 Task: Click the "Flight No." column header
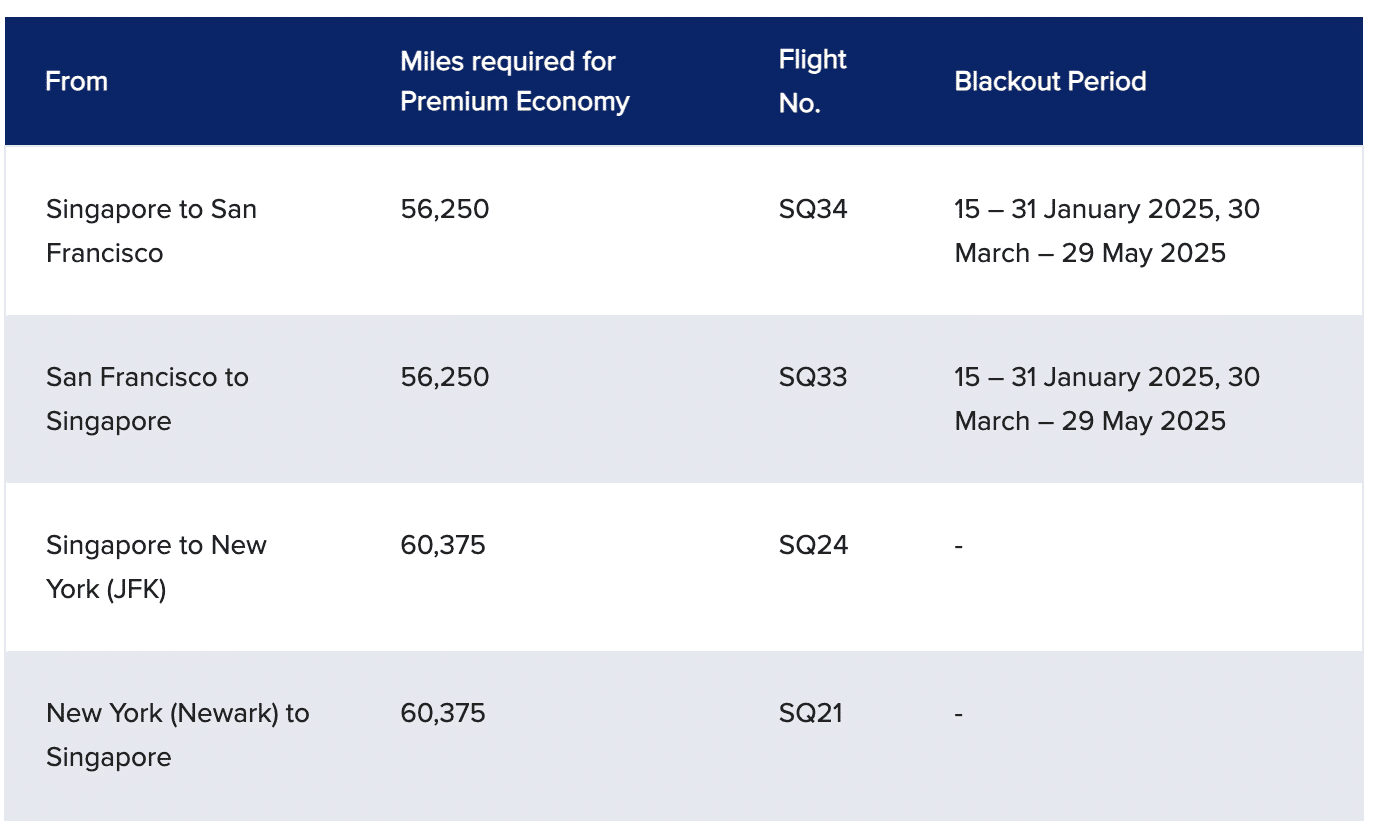pos(813,81)
